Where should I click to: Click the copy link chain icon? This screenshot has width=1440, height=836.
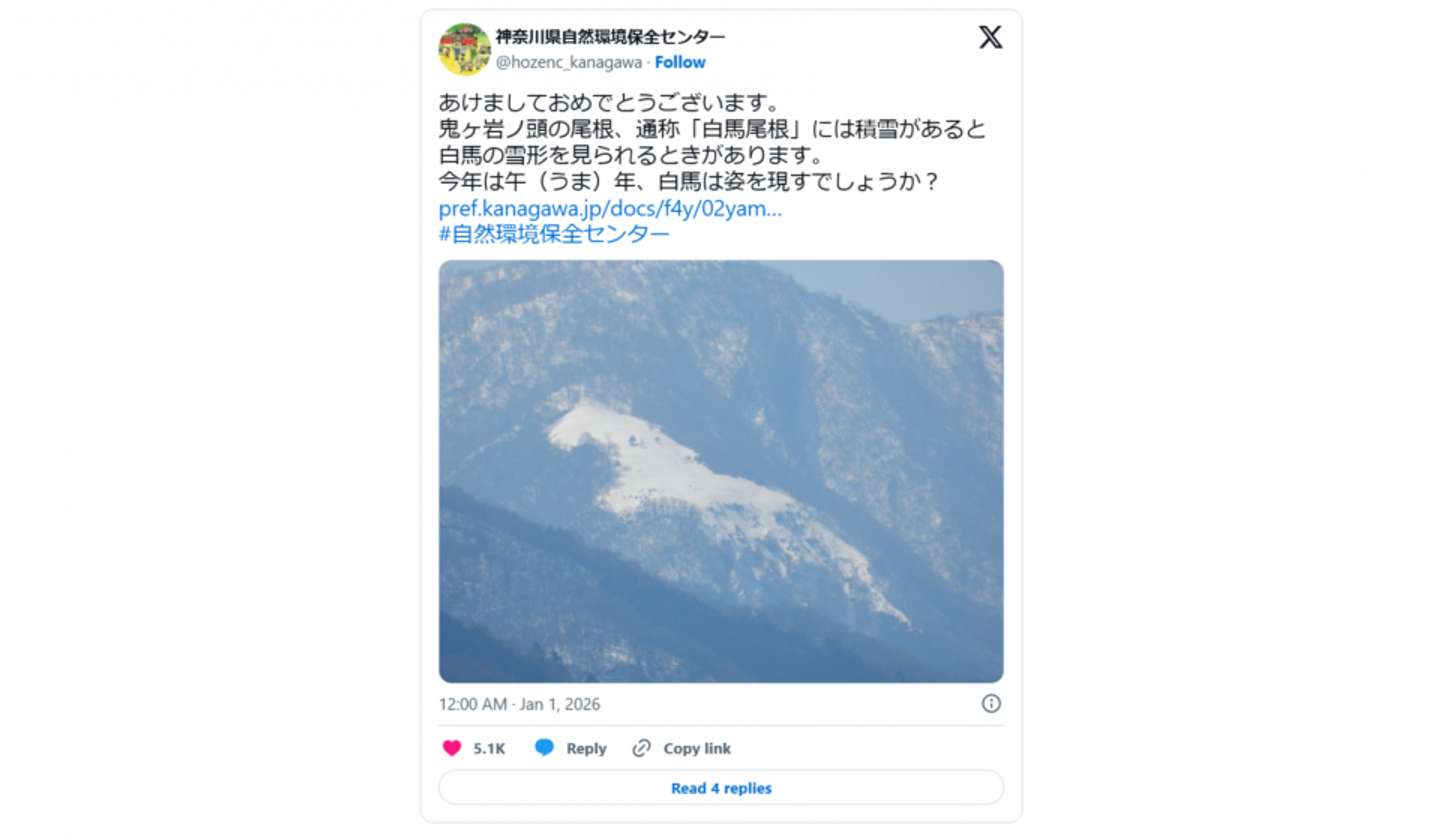[x=642, y=748]
